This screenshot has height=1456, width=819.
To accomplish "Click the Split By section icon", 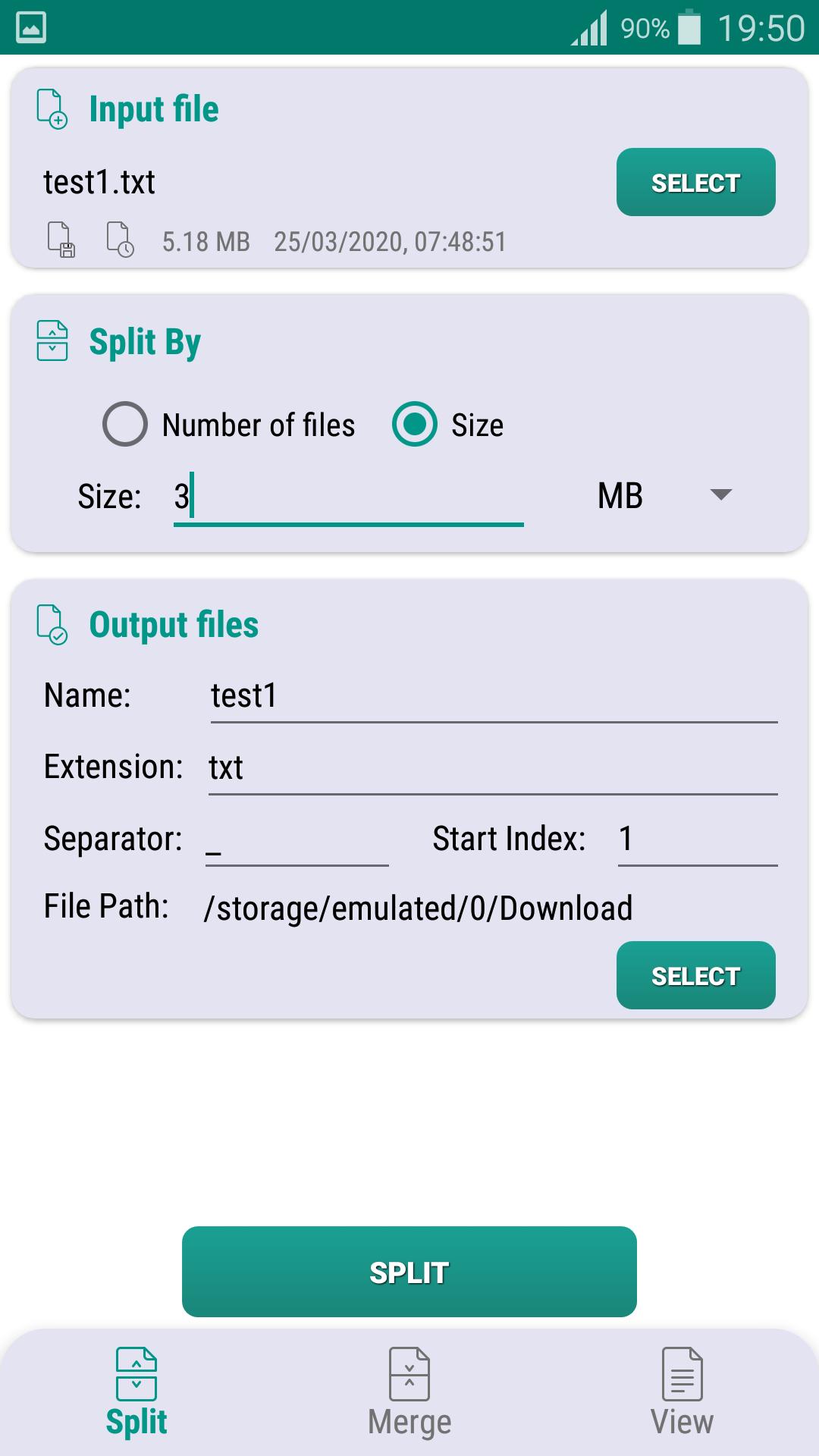I will (52, 340).
